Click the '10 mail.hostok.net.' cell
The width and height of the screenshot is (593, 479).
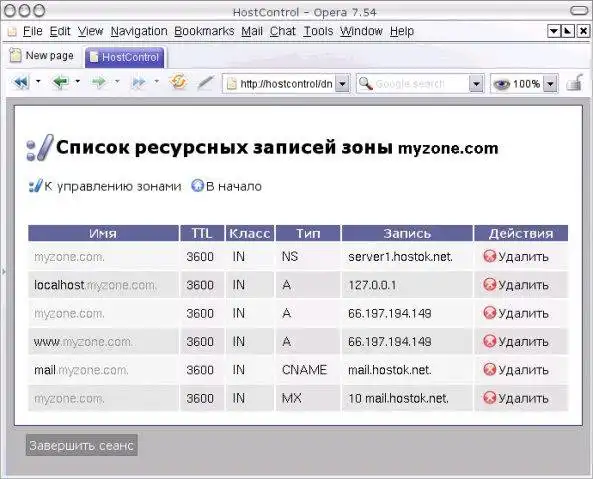pyautogui.click(x=407, y=398)
